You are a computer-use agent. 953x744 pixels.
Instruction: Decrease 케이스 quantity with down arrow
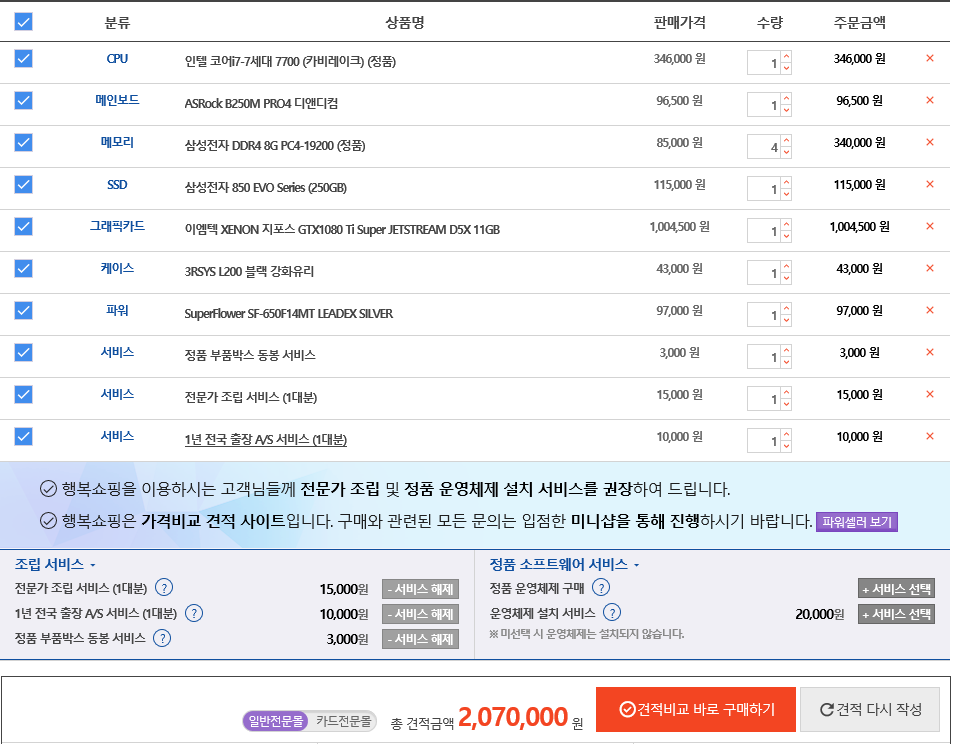click(786, 278)
